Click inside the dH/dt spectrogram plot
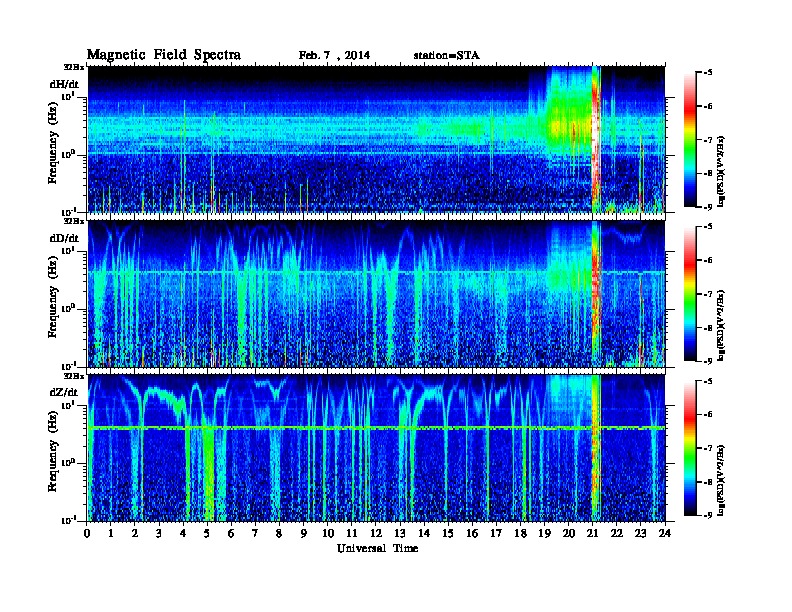The width and height of the screenshot is (792, 612). (x=376, y=139)
